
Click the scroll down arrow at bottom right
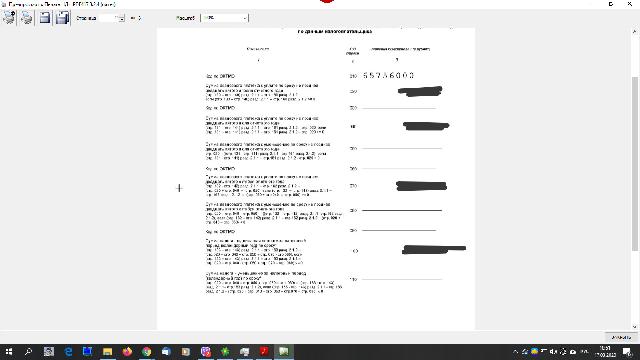635,327
